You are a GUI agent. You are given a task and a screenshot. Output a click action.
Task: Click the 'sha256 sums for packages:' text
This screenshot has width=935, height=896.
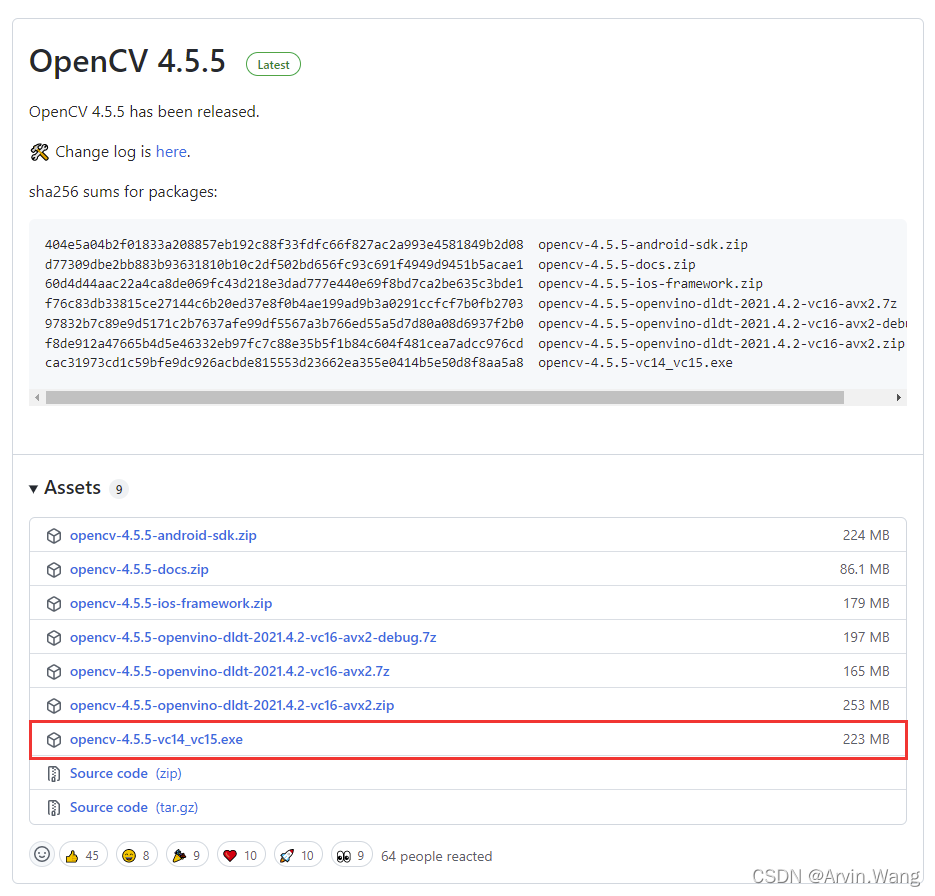(x=123, y=192)
